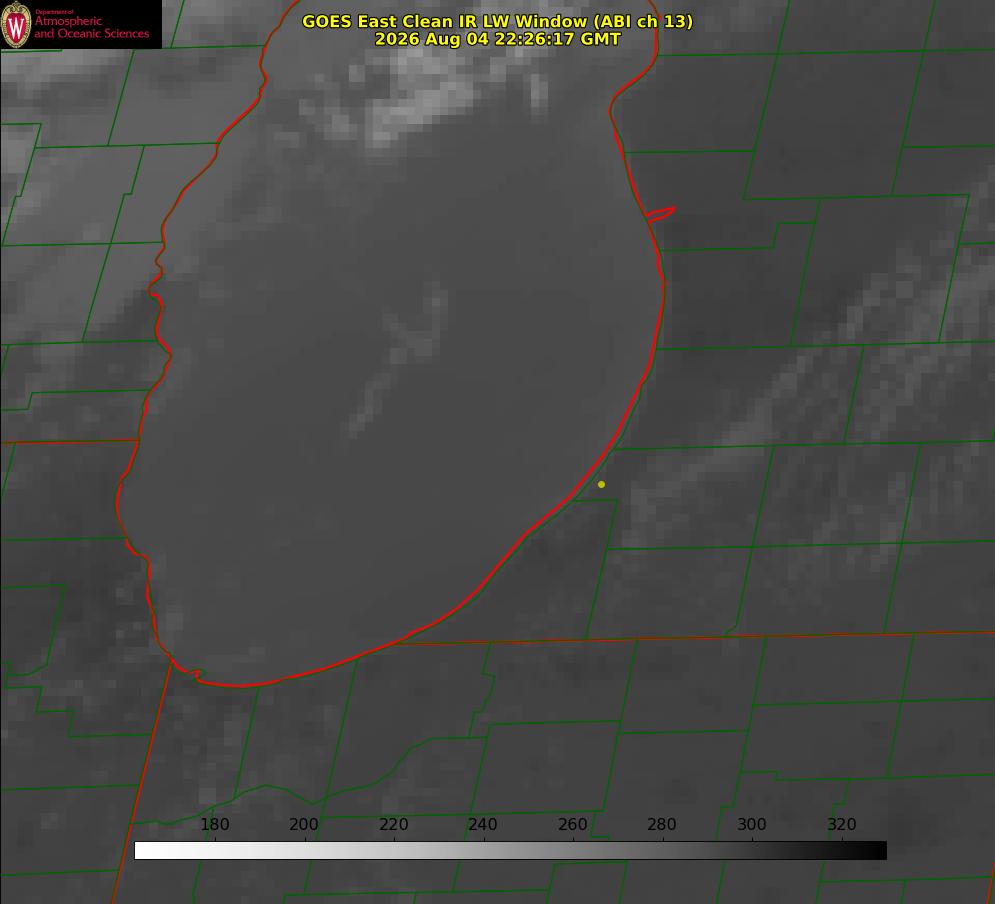Image resolution: width=995 pixels, height=904 pixels.
Task: Click the UW crest logo
Action: click(x=16, y=24)
